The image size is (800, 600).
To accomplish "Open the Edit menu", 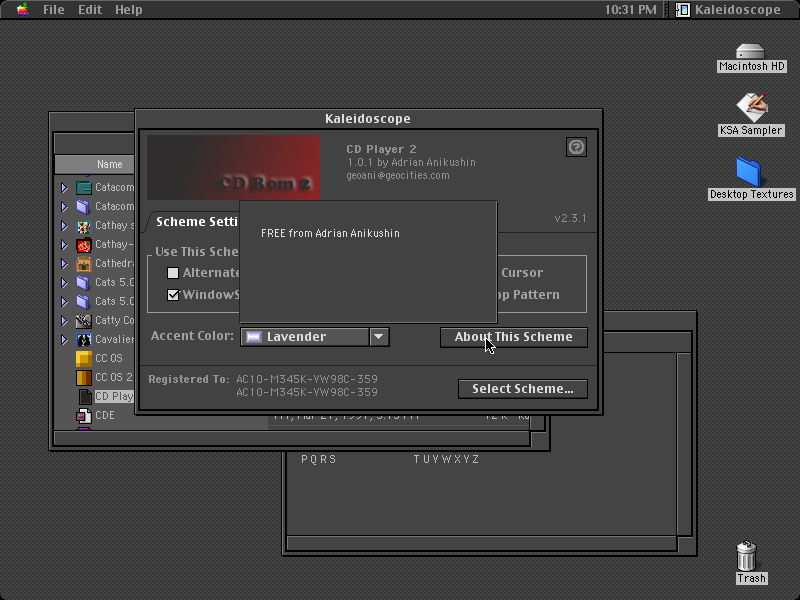I will point(90,10).
